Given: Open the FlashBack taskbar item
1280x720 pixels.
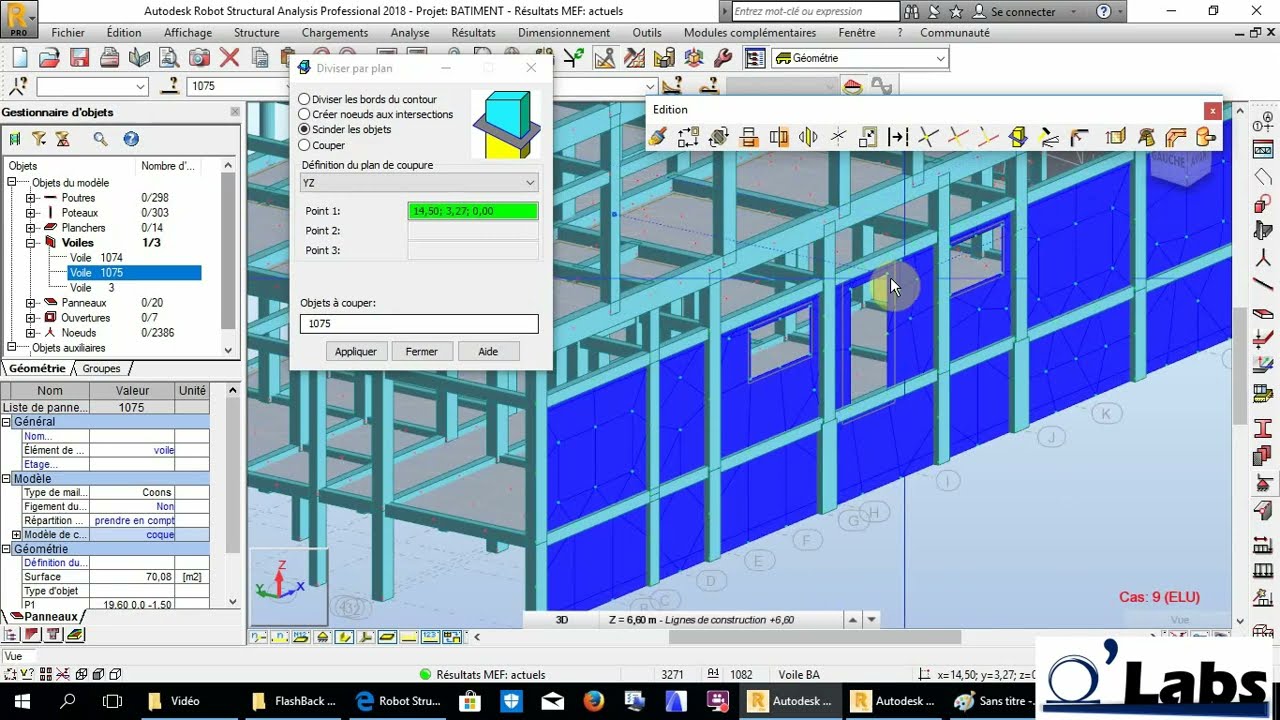Looking at the screenshot, I should click(x=294, y=701).
